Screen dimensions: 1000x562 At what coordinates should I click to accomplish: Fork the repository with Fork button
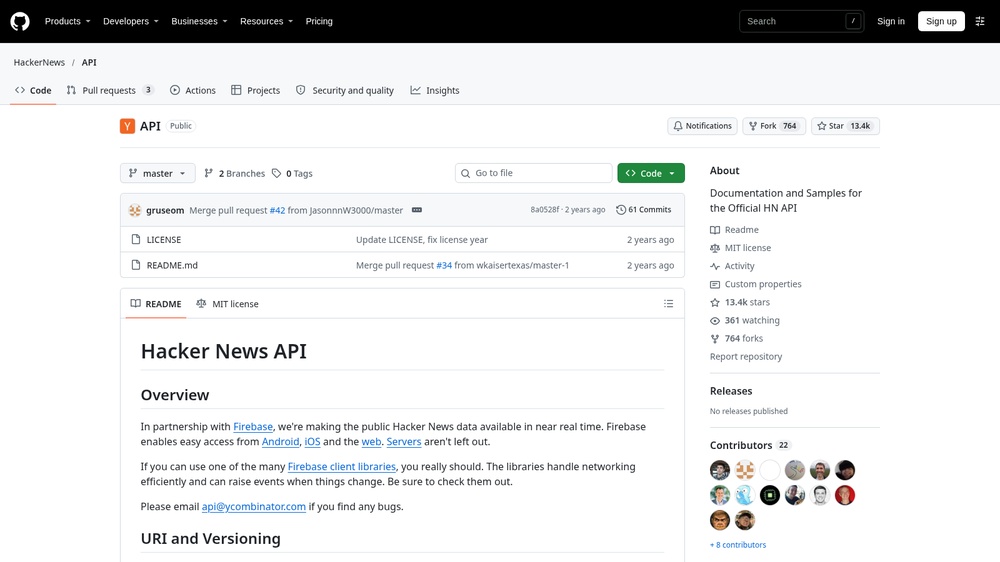click(x=774, y=126)
